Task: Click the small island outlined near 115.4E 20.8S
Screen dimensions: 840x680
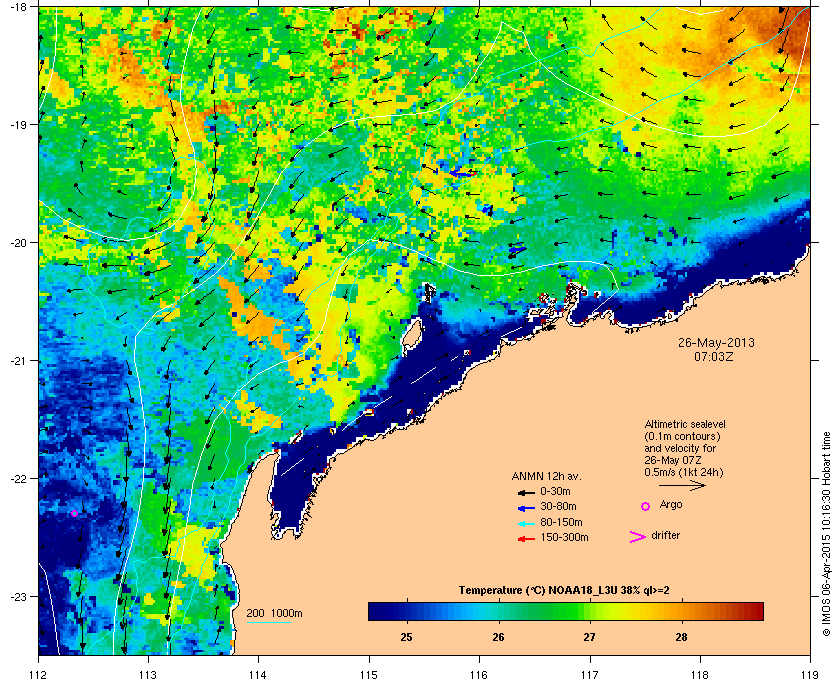Action: click(x=411, y=332)
